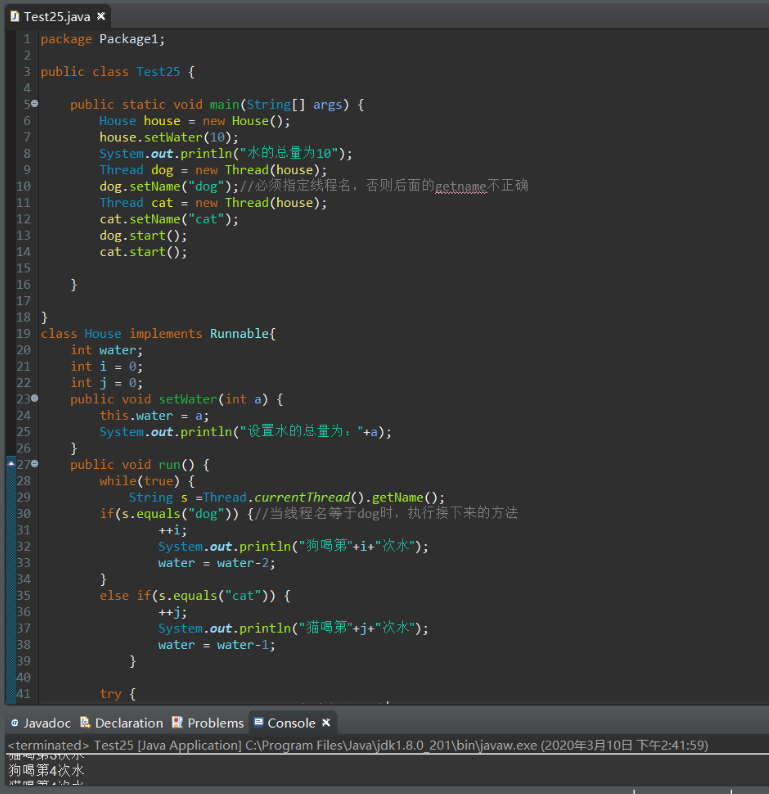The height and width of the screenshot is (794, 769).
Task: Collapse the main method at line 5
Action: pyautogui.click(x=35, y=104)
